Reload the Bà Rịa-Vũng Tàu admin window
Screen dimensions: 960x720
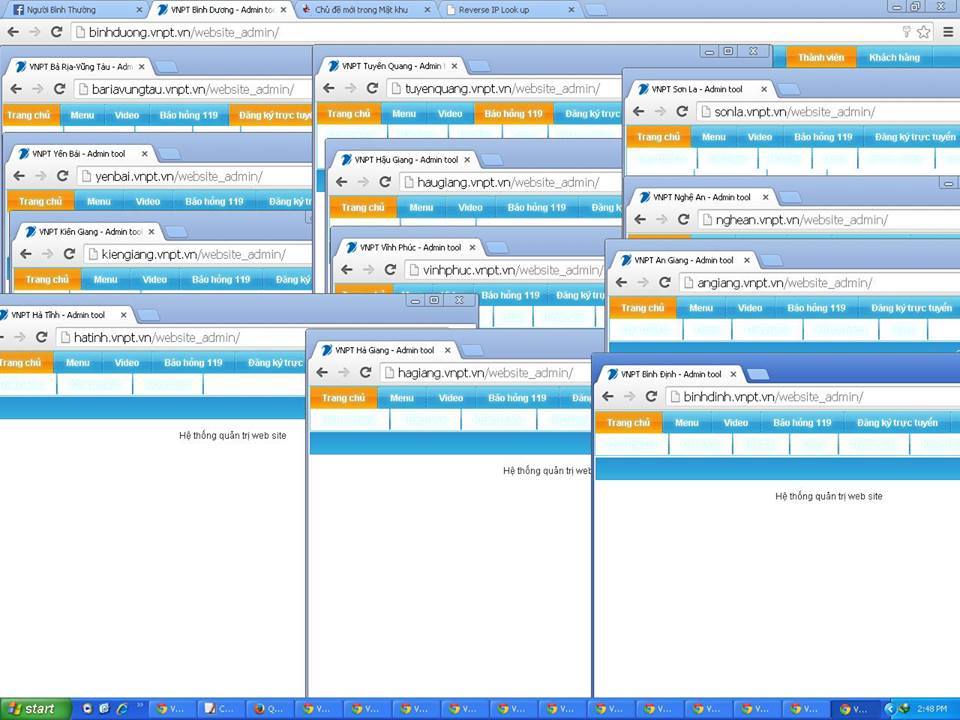point(59,89)
